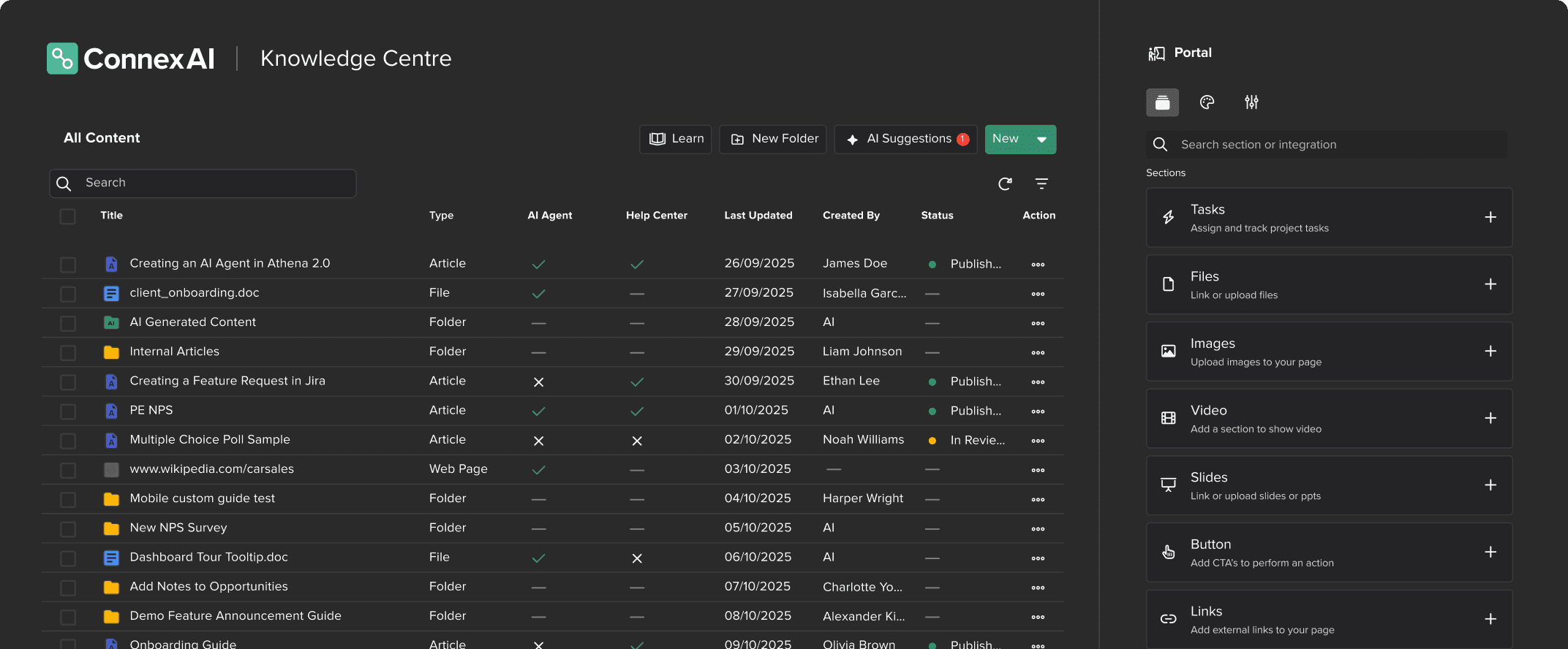Focus the content Search field

point(203,183)
